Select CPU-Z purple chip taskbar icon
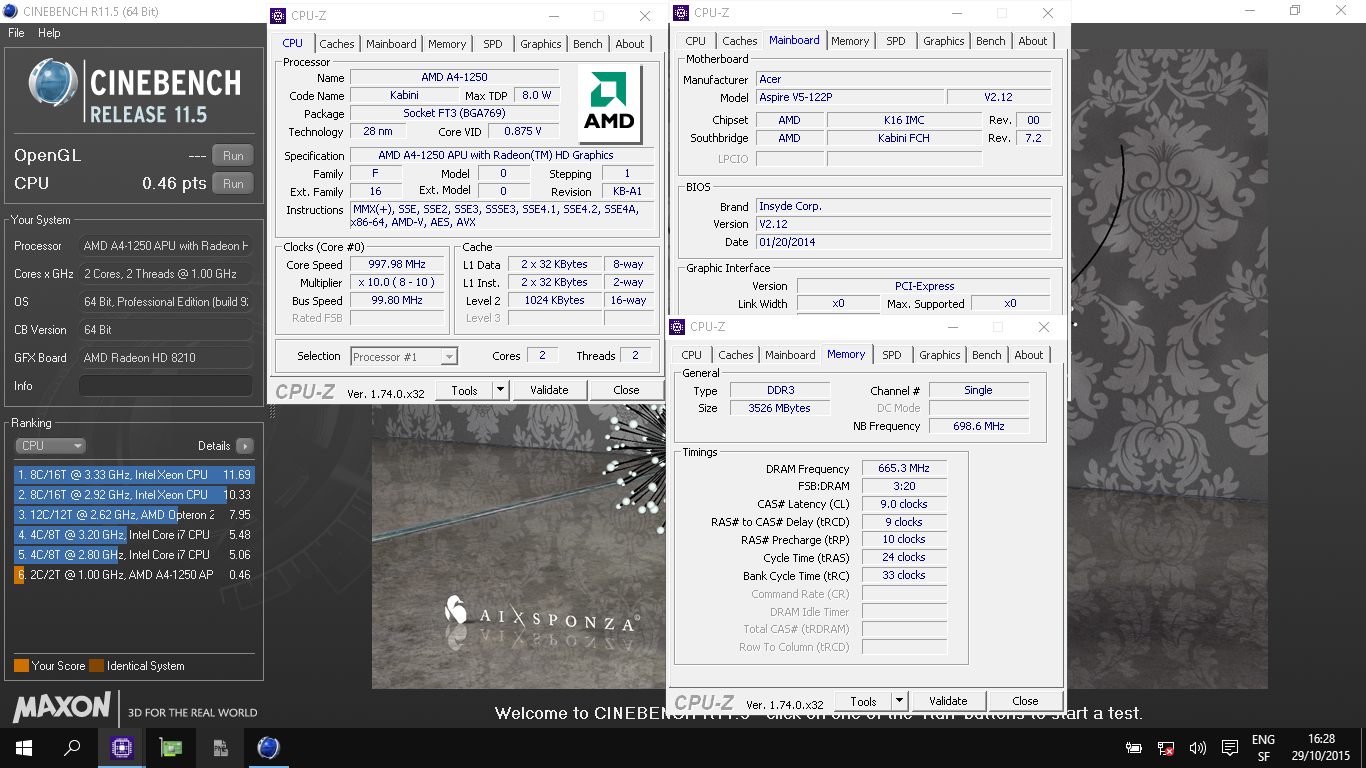The width and height of the screenshot is (1366, 768). 122,747
